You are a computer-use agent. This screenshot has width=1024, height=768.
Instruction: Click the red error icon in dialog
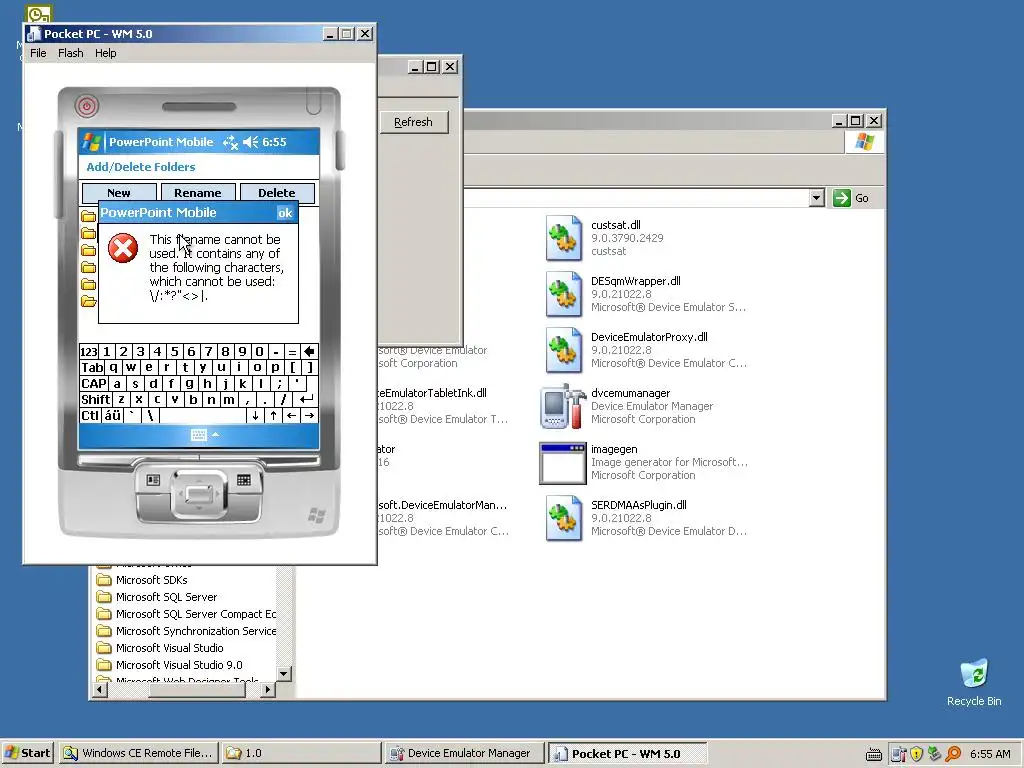click(123, 248)
